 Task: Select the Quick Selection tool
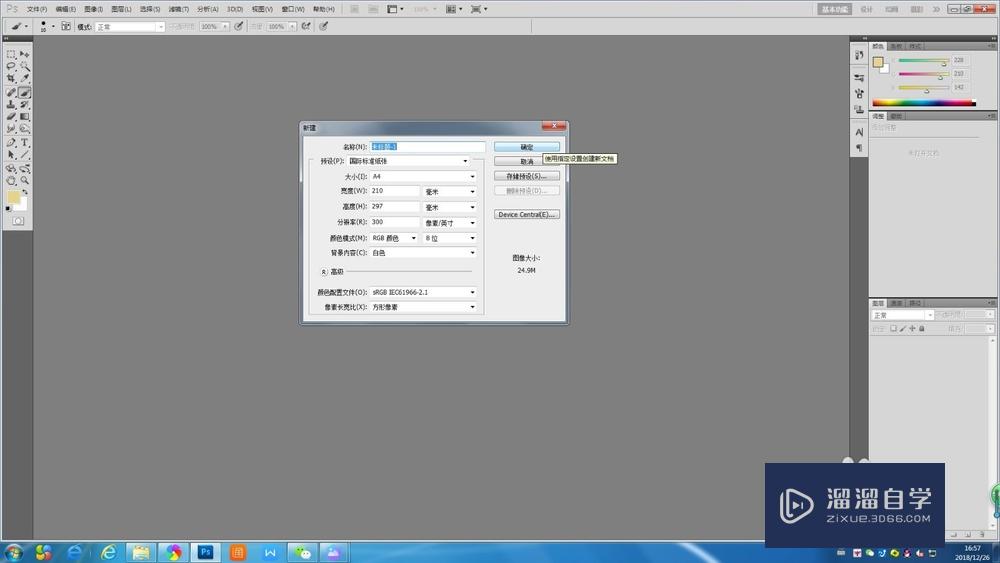[x=24, y=67]
